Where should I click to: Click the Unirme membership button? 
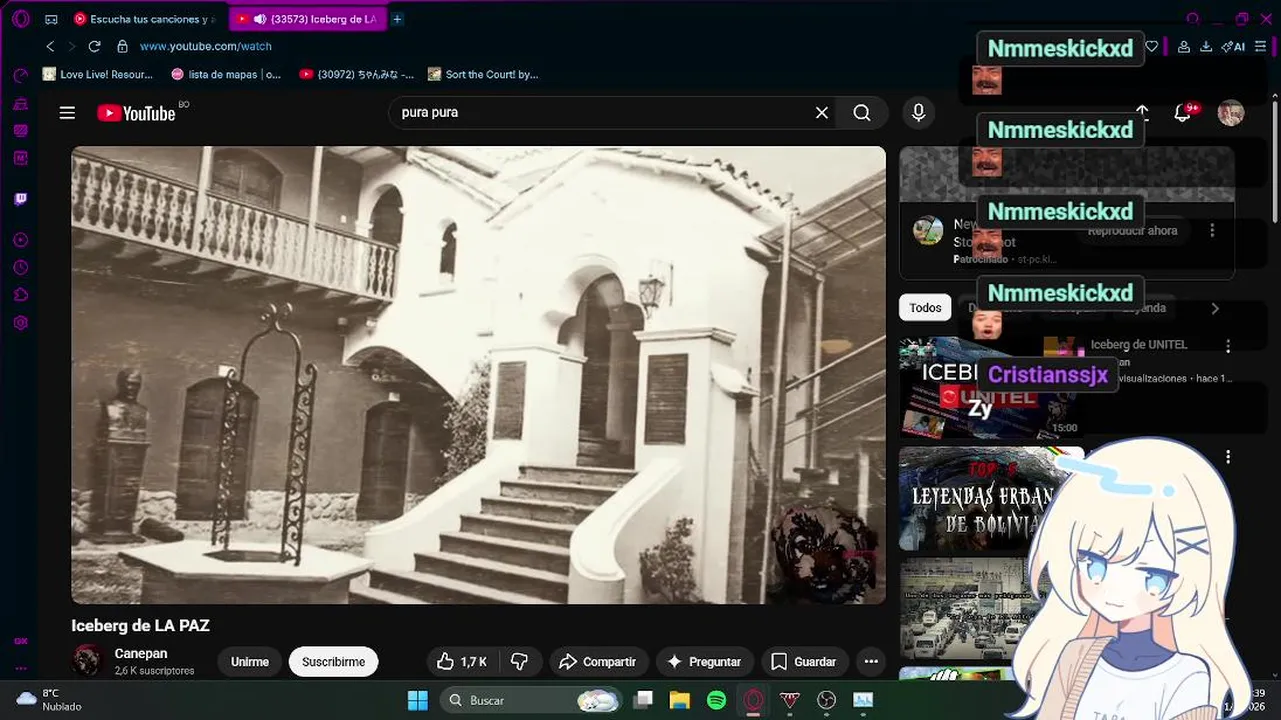pos(250,662)
